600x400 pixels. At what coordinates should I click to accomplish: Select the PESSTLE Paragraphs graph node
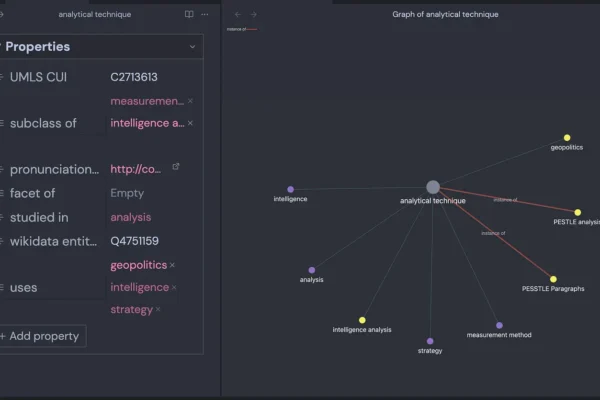coord(553,279)
